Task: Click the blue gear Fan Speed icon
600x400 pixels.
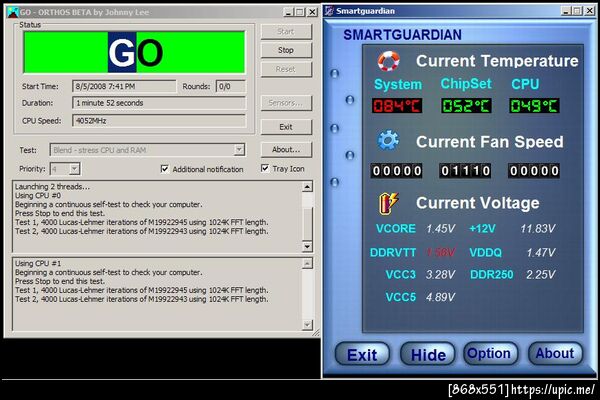Action: point(388,140)
